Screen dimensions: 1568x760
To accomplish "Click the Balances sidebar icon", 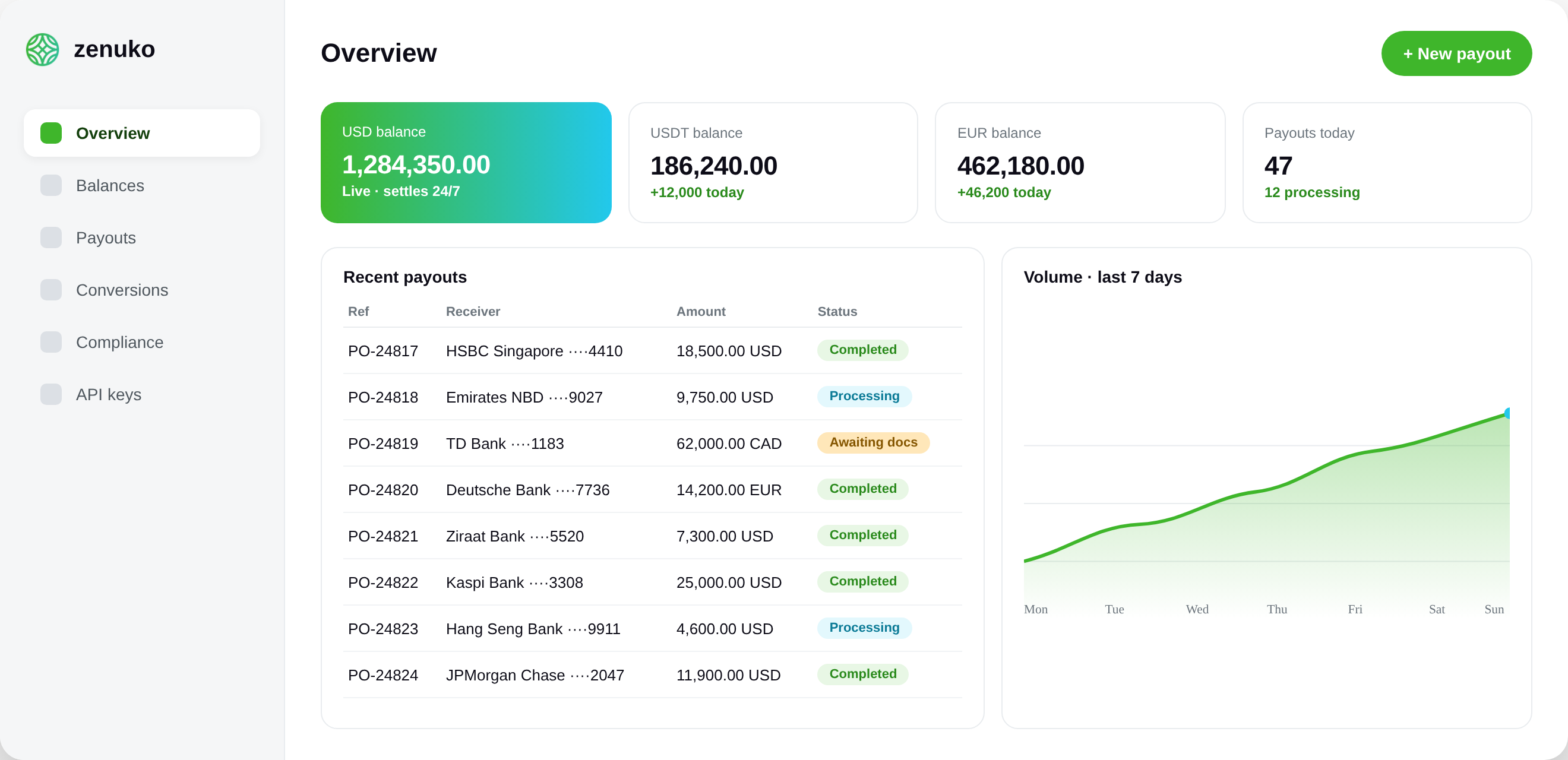I will tap(51, 185).
